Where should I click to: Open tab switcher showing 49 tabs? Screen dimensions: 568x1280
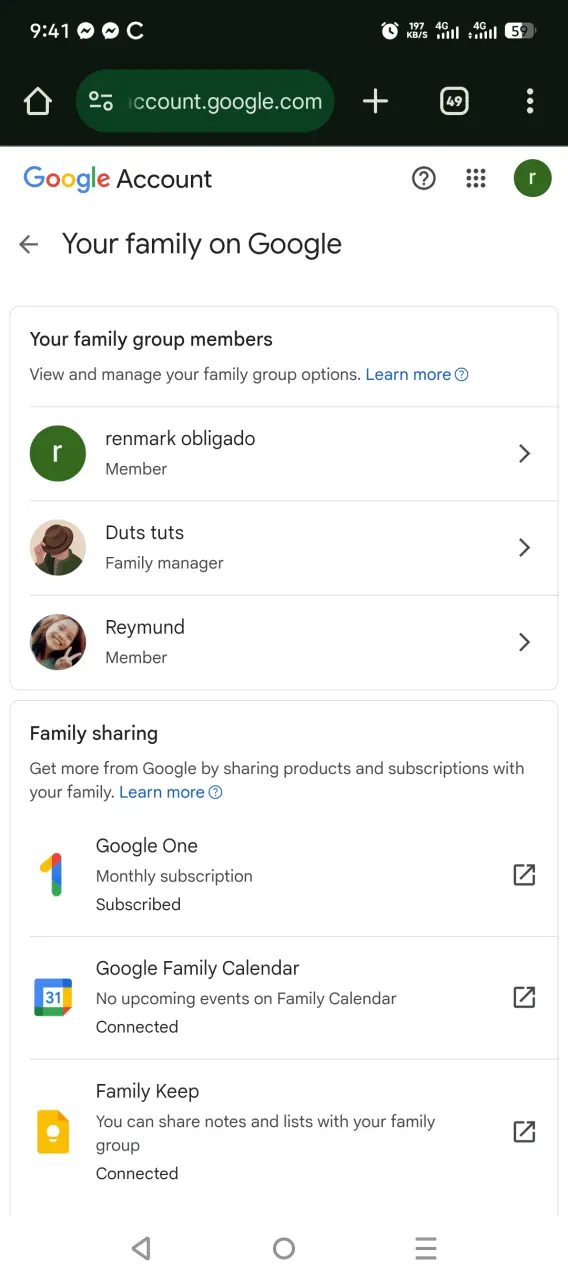(x=454, y=101)
